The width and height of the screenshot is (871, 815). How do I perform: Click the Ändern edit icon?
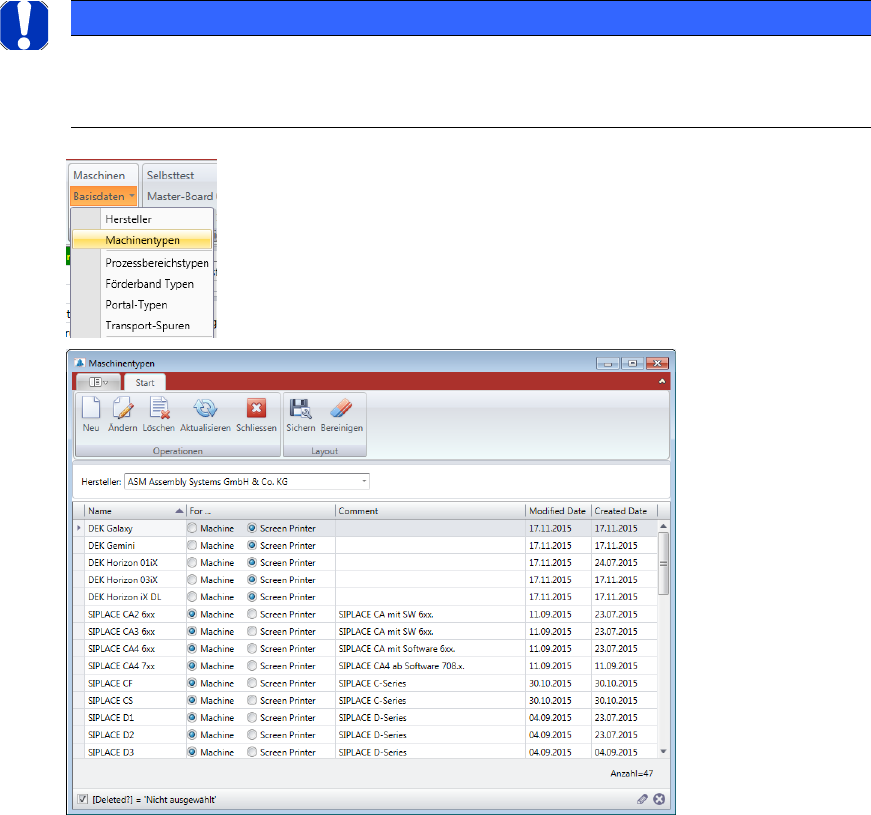pyautogui.click(x=122, y=408)
